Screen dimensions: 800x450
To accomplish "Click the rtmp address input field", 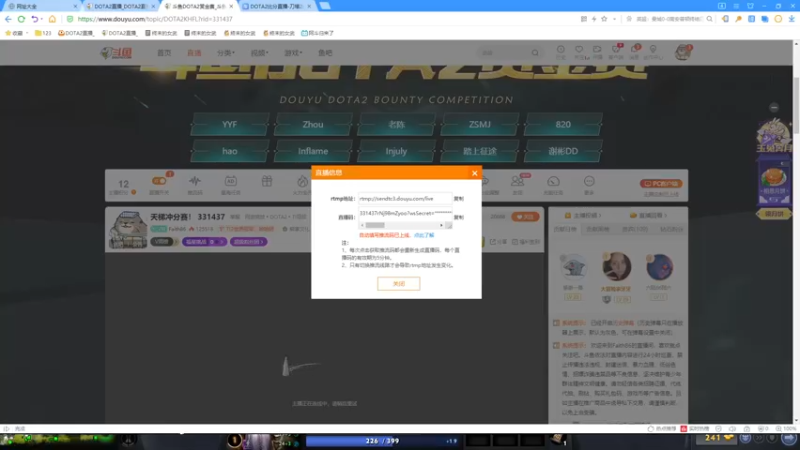I will point(405,198).
